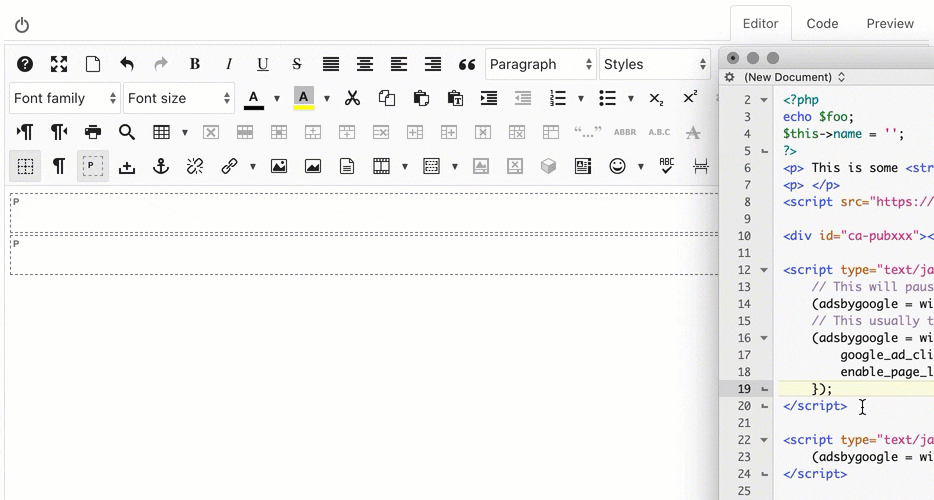Print the document

pos(93,132)
